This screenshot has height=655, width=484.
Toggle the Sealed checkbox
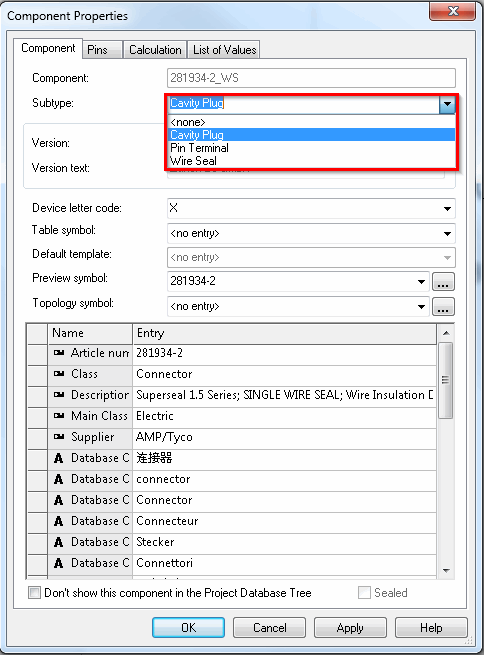(x=364, y=593)
